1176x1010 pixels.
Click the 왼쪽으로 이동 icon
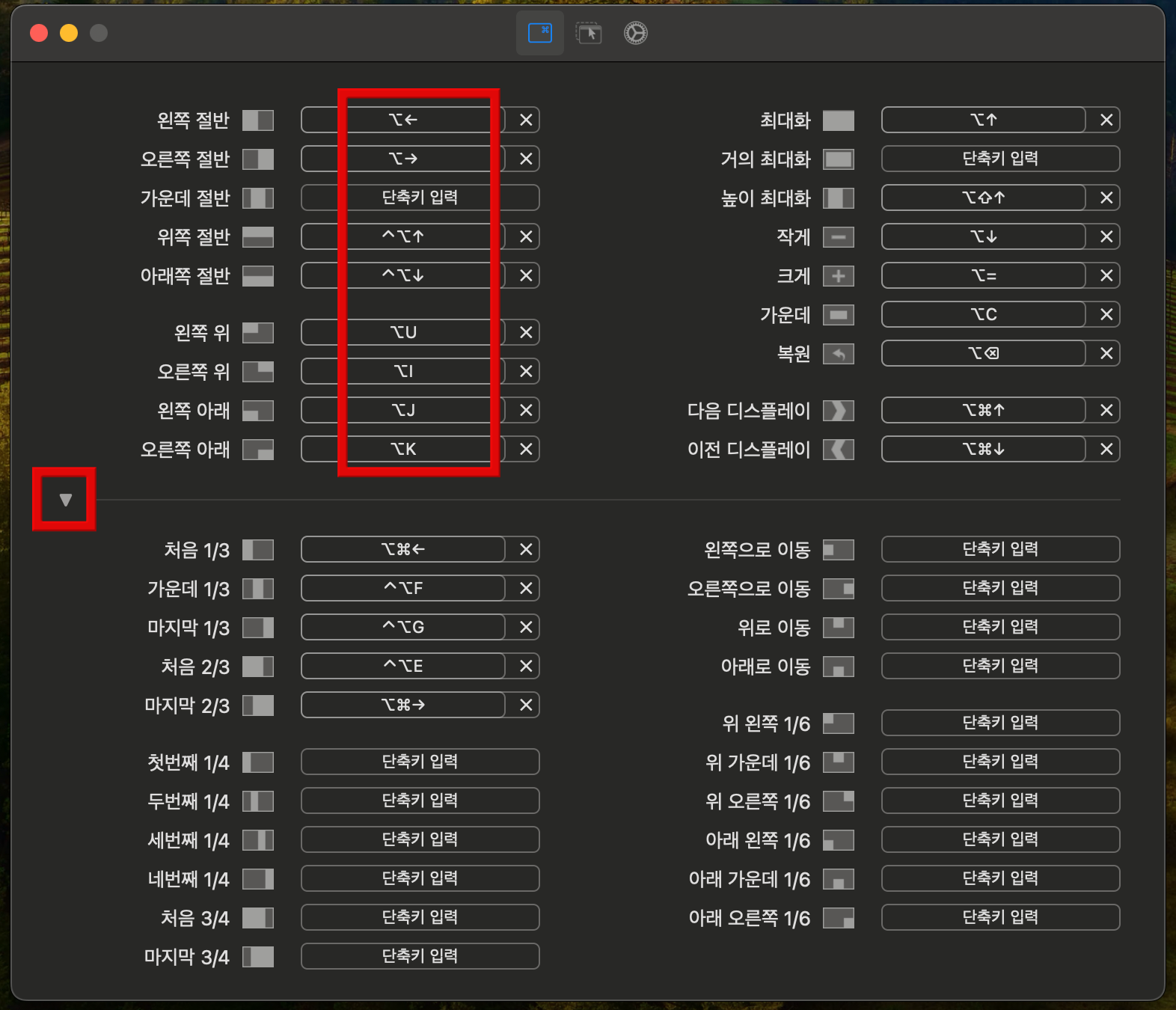839,550
